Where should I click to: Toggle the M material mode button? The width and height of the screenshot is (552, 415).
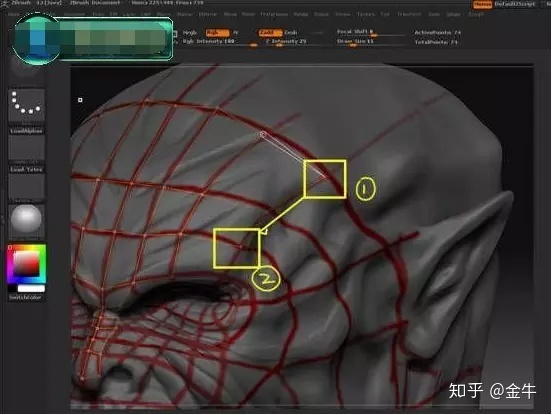pos(236,33)
